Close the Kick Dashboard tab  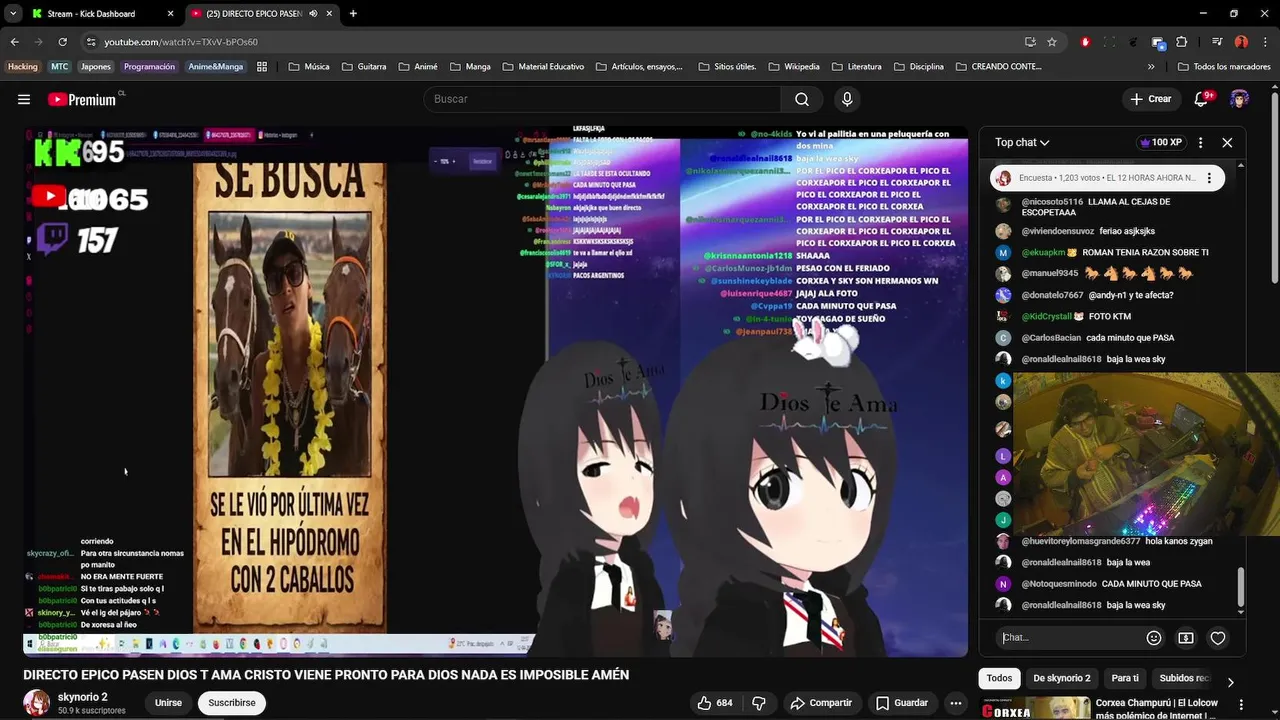[x=170, y=14]
